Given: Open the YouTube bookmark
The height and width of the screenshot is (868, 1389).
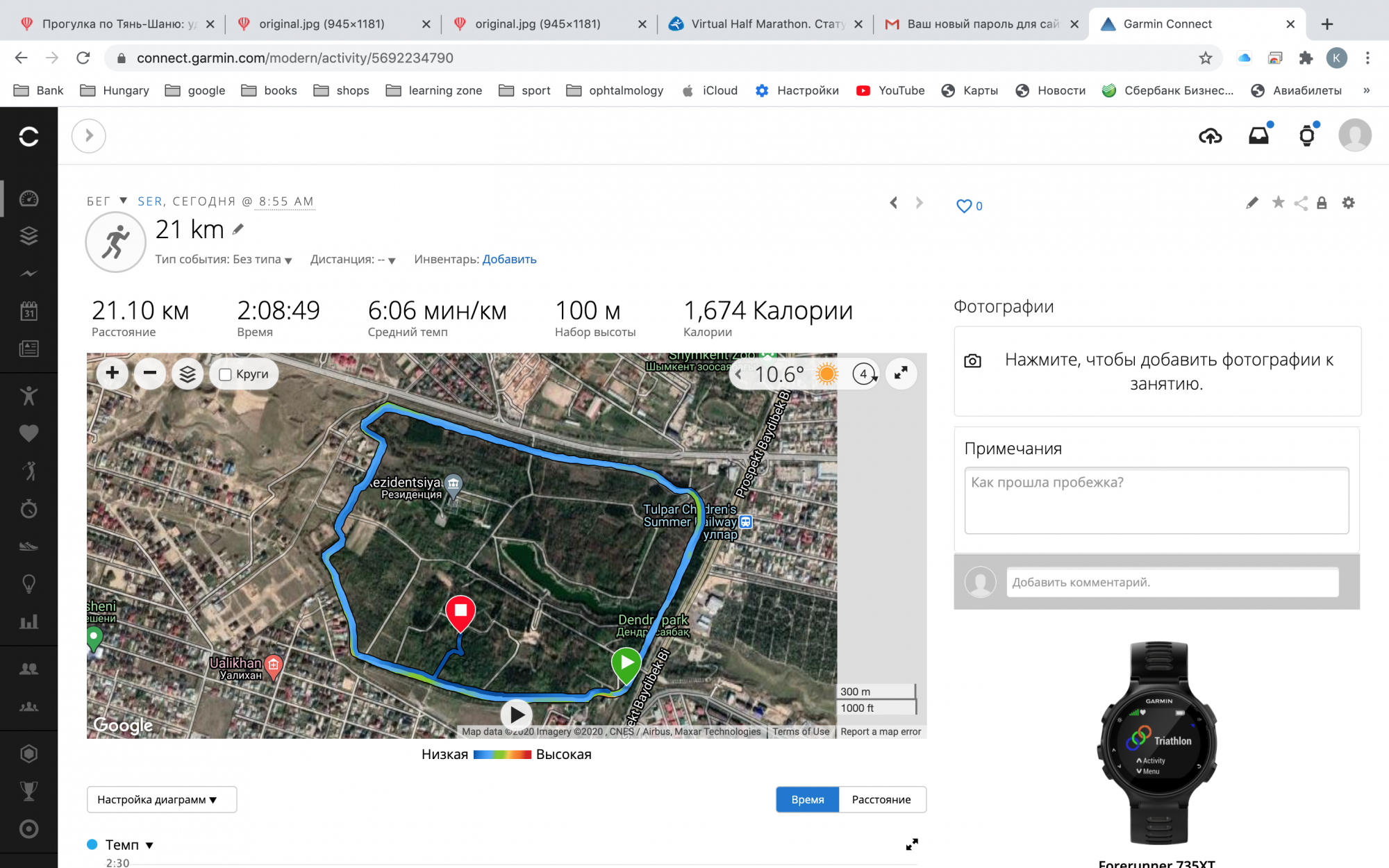Looking at the screenshot, I should pyautogui.click(x=891, y=90).
